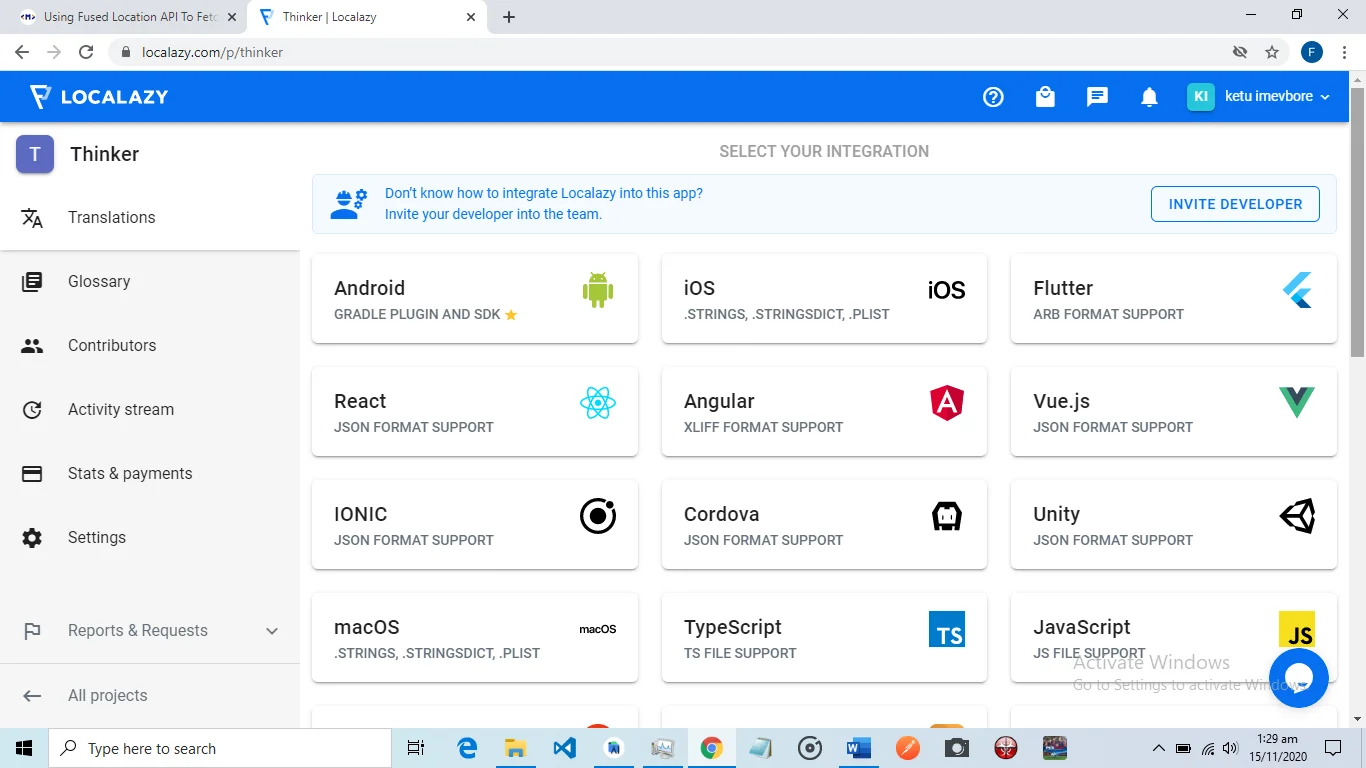1366x768 pixels.
Task: Open Activity stream in the sidebar
Action: tap(150, 410)
